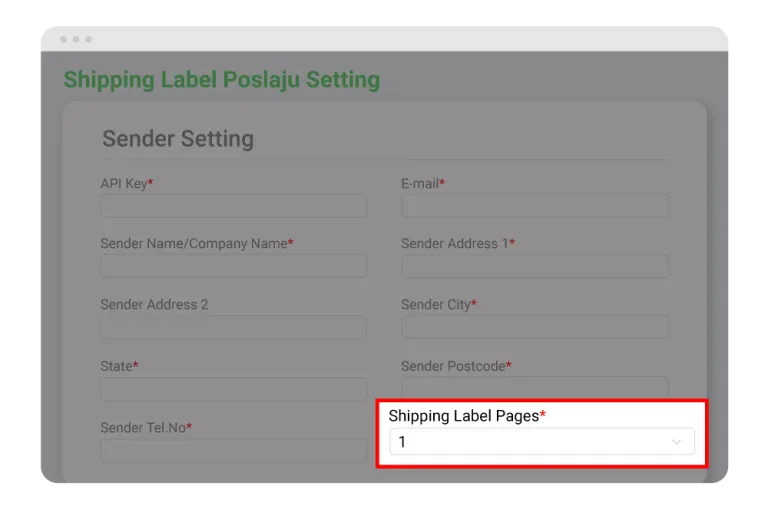Click into Sender Address 1 field
The height and width of the screenshot is (509, 768).
tap(535, 266)
